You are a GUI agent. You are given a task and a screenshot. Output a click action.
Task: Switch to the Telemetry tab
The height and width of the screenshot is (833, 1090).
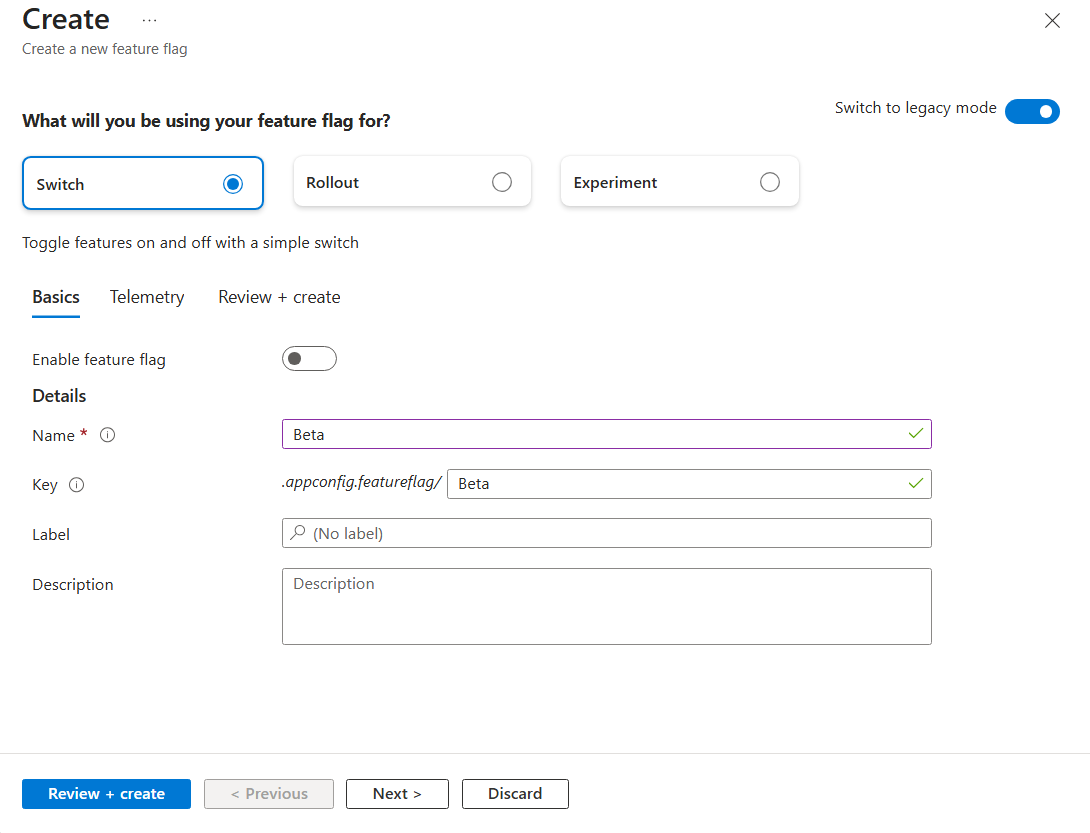(146, 297)
